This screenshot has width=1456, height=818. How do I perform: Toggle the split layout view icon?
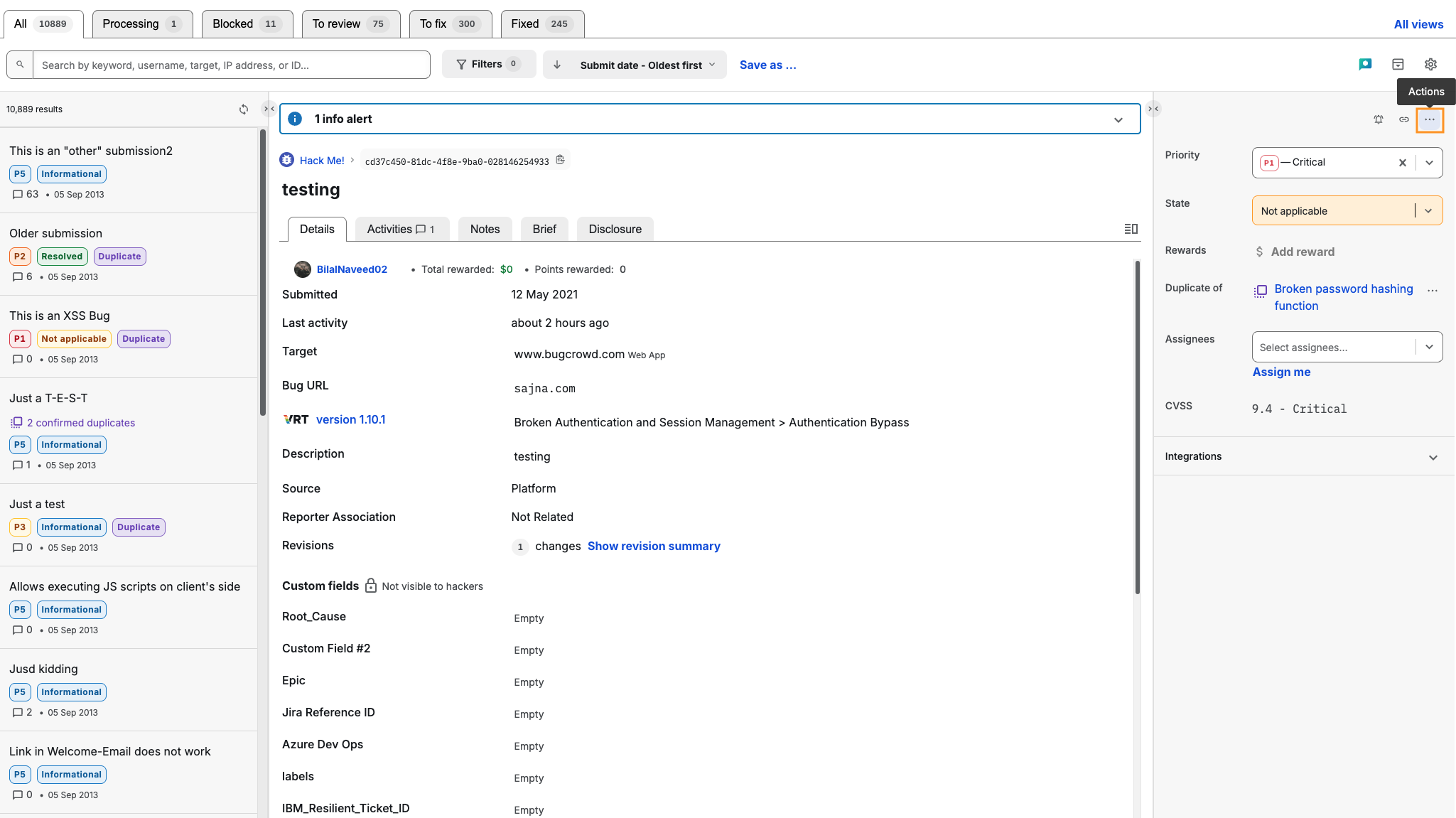1131,229
